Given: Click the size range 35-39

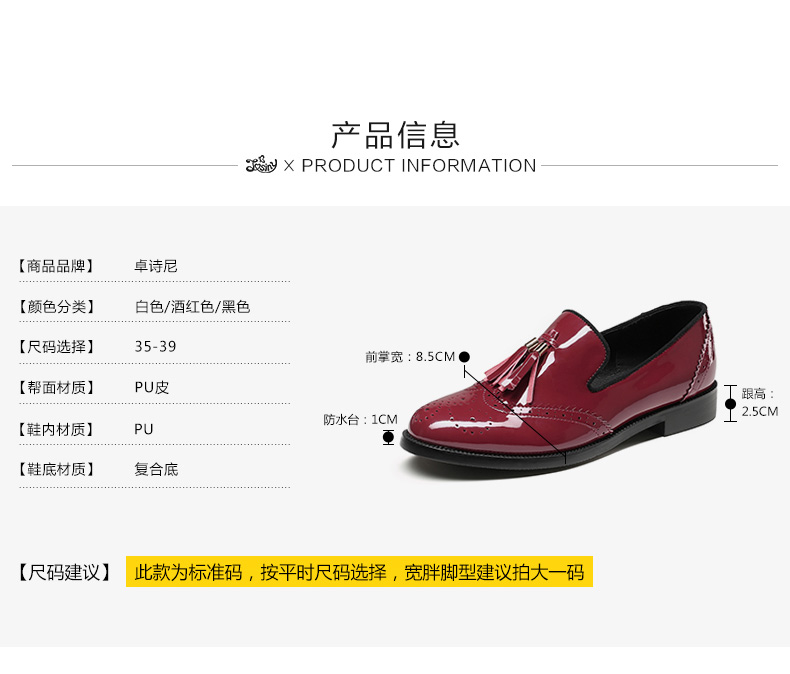Looking at the screenshot, I should tap(155, 347).
